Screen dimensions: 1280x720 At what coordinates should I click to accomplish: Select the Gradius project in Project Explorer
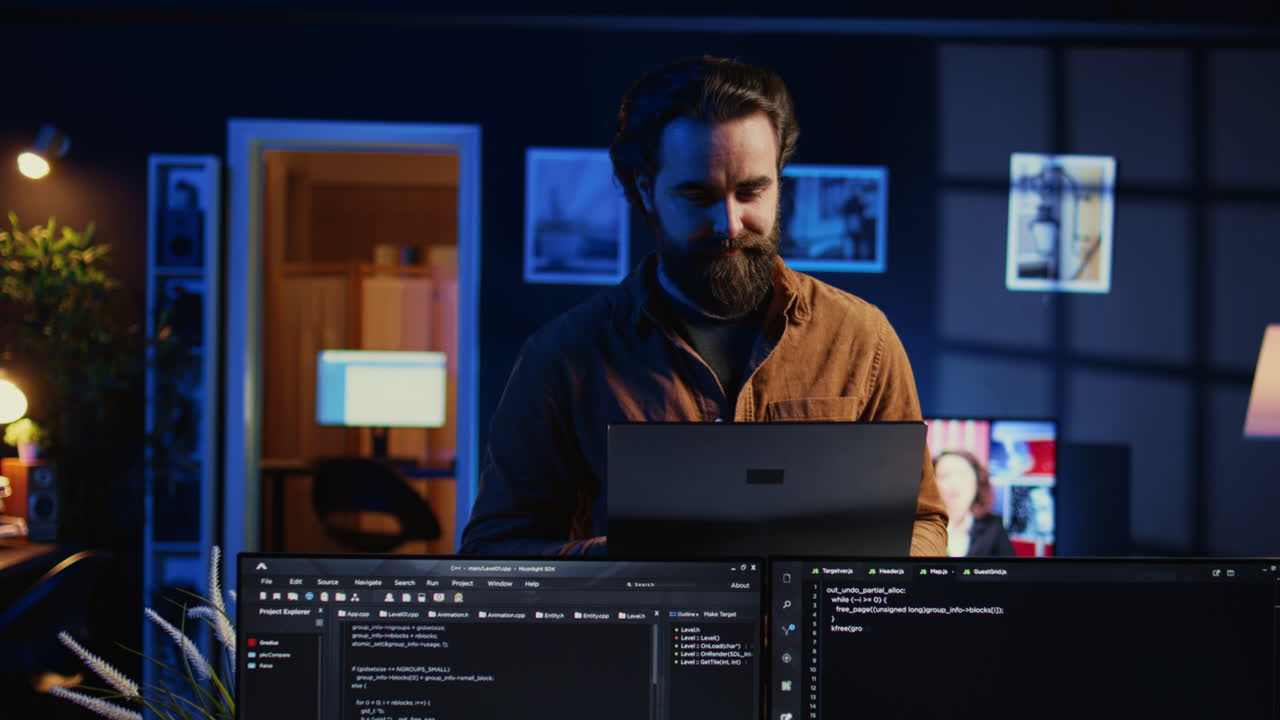(268, 642)
